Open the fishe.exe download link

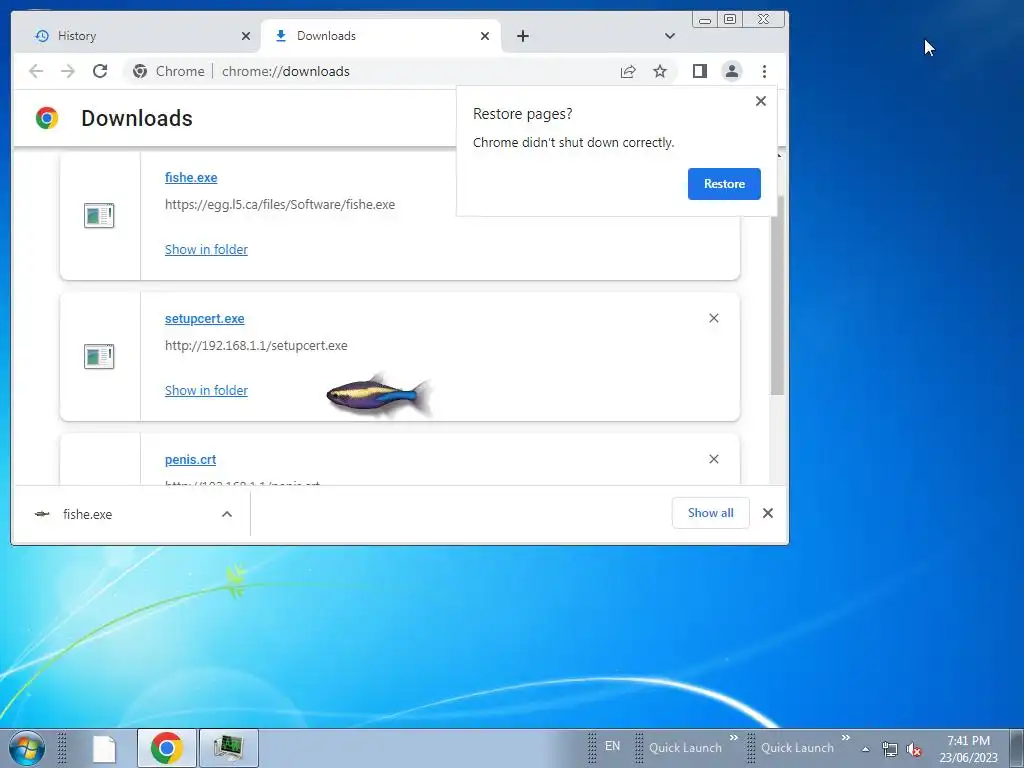pos(191,178)
